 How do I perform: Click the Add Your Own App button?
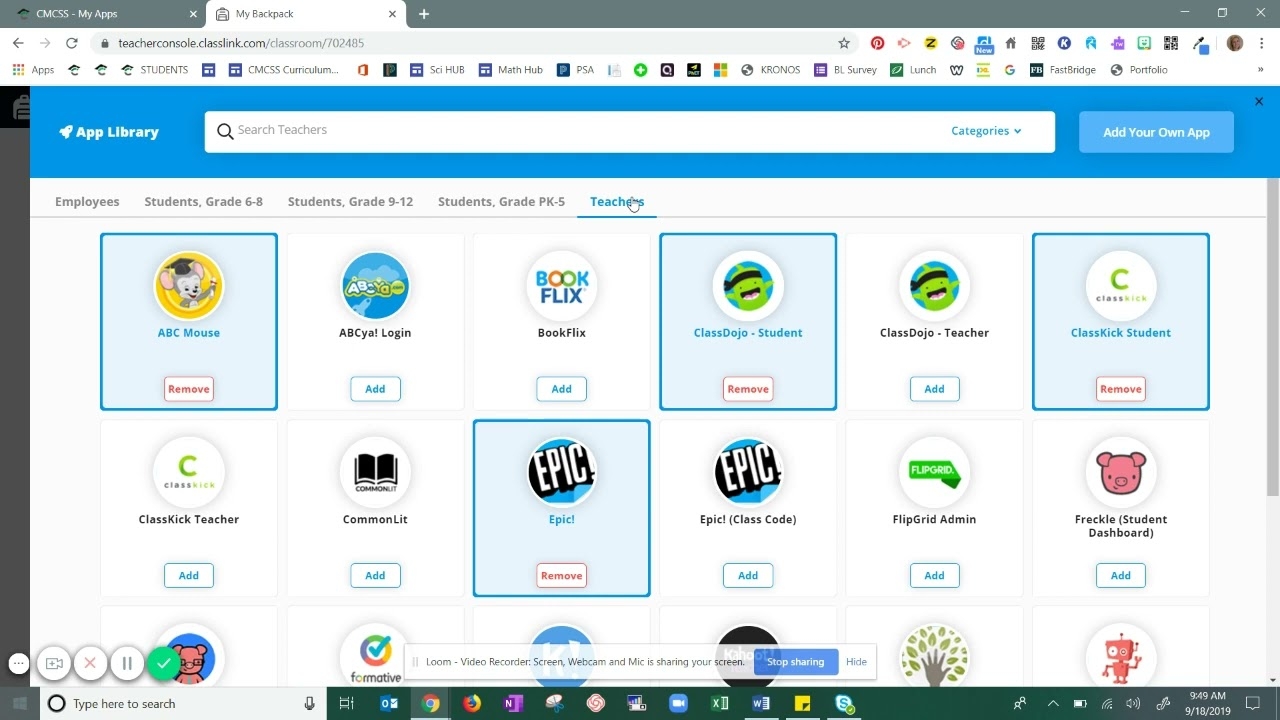(x=1155, y=131)
